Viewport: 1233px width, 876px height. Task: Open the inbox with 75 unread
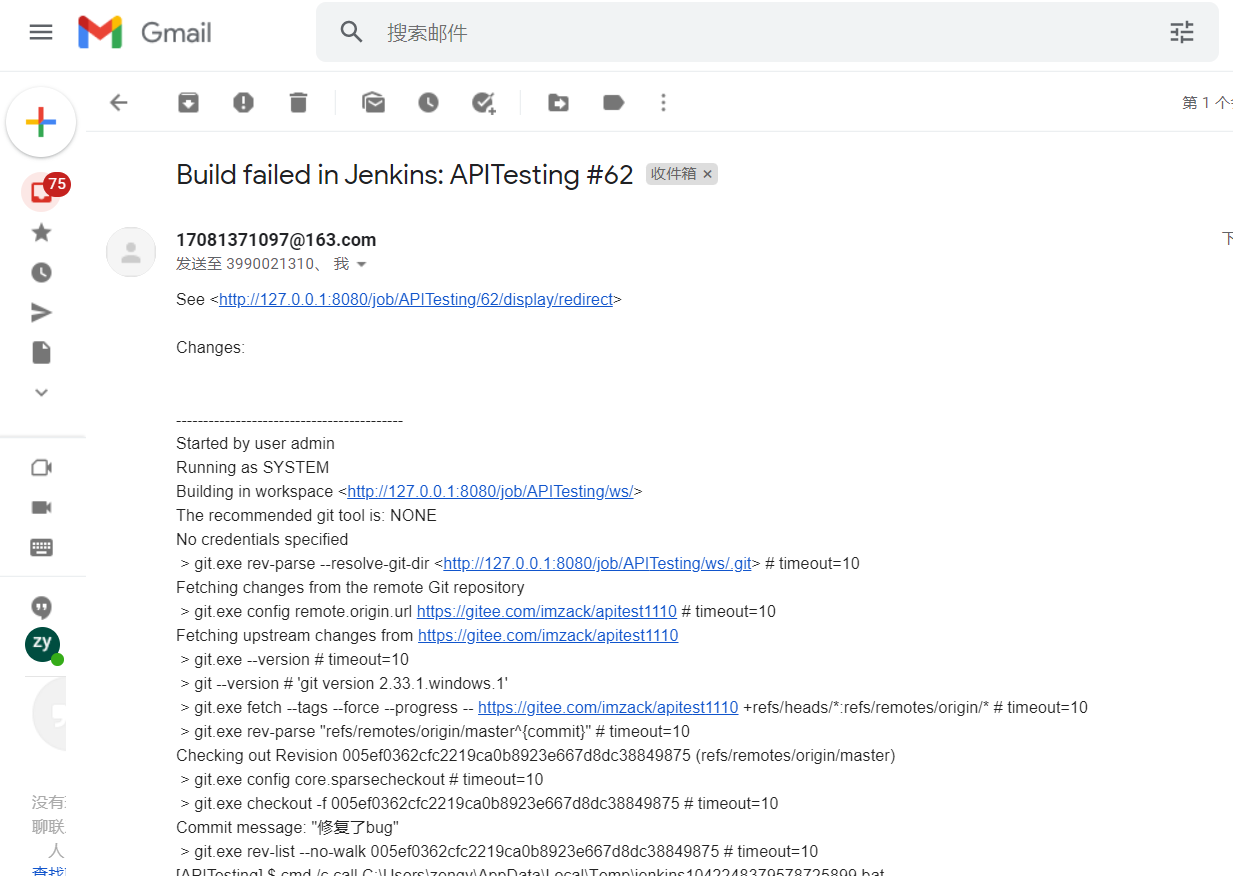coord(41,192)
